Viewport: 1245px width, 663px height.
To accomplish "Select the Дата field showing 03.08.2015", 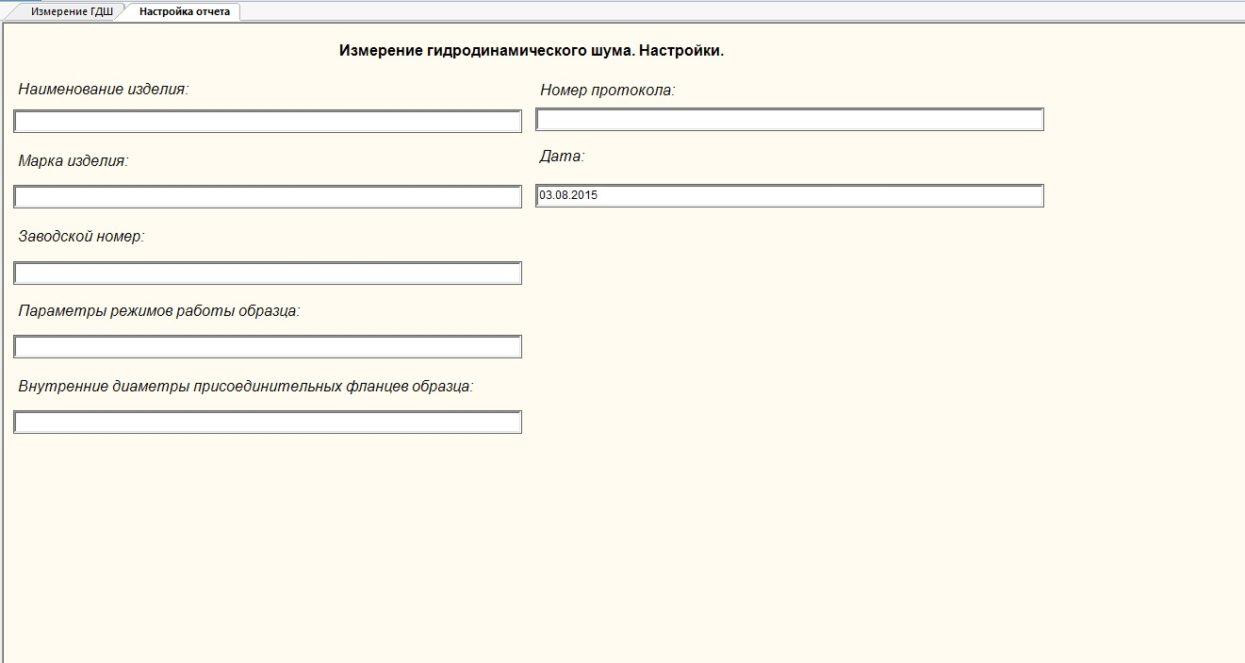I will point(790,195).
